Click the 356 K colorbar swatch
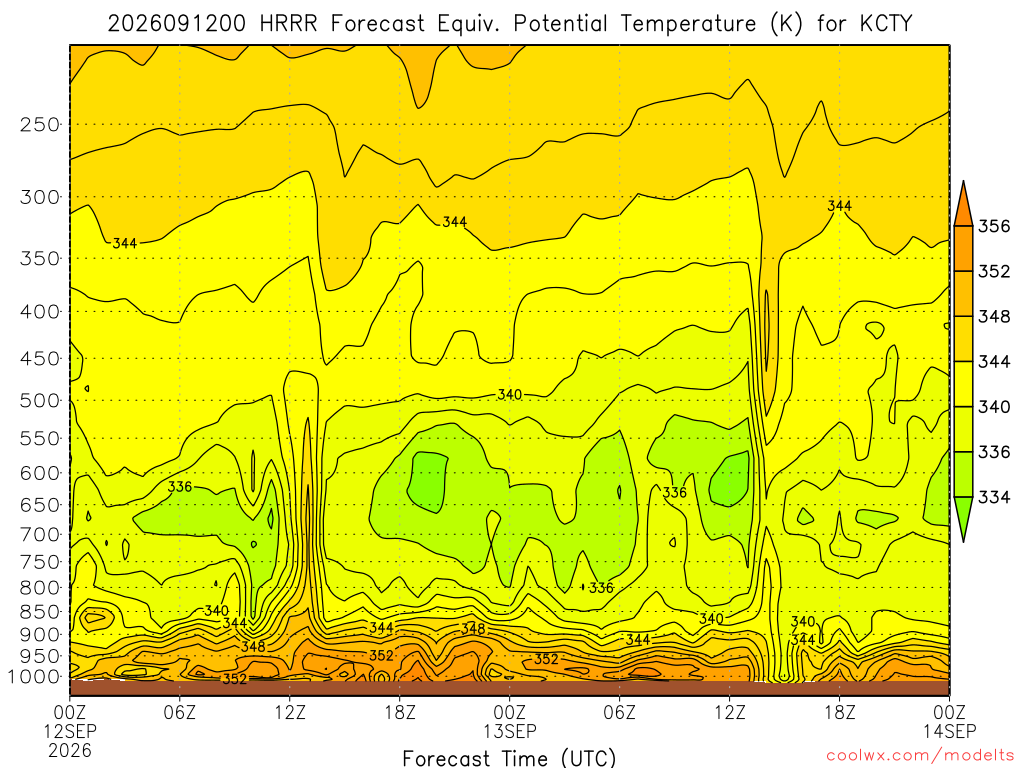 [963, 204]
